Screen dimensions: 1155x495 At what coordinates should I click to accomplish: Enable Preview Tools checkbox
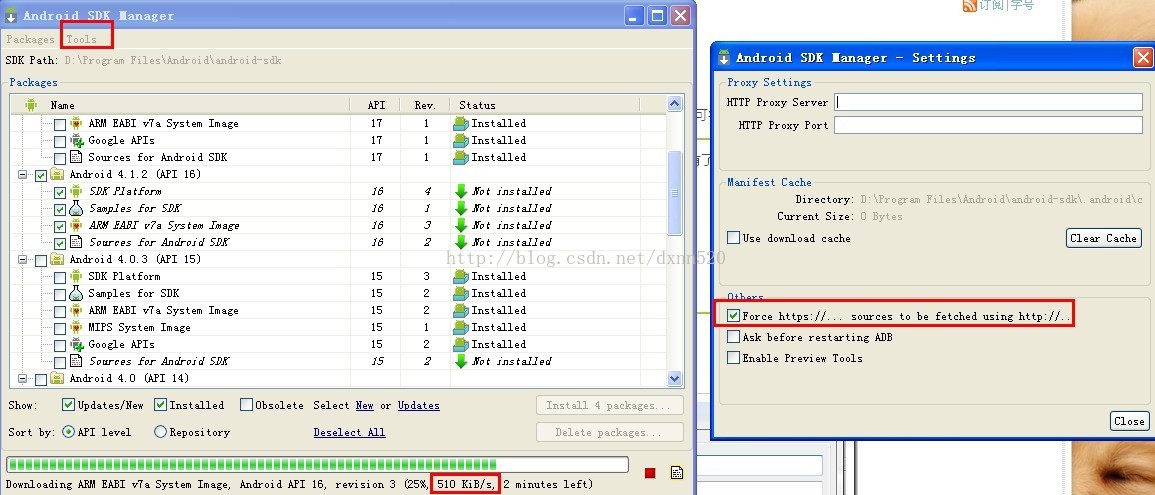coord(733,358)
